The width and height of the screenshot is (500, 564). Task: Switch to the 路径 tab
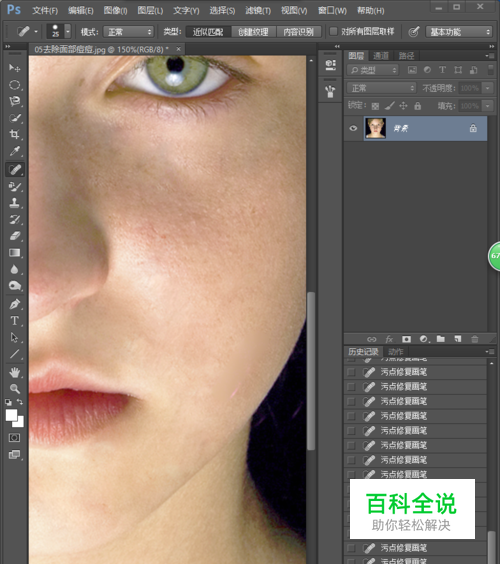click(406, 56)
